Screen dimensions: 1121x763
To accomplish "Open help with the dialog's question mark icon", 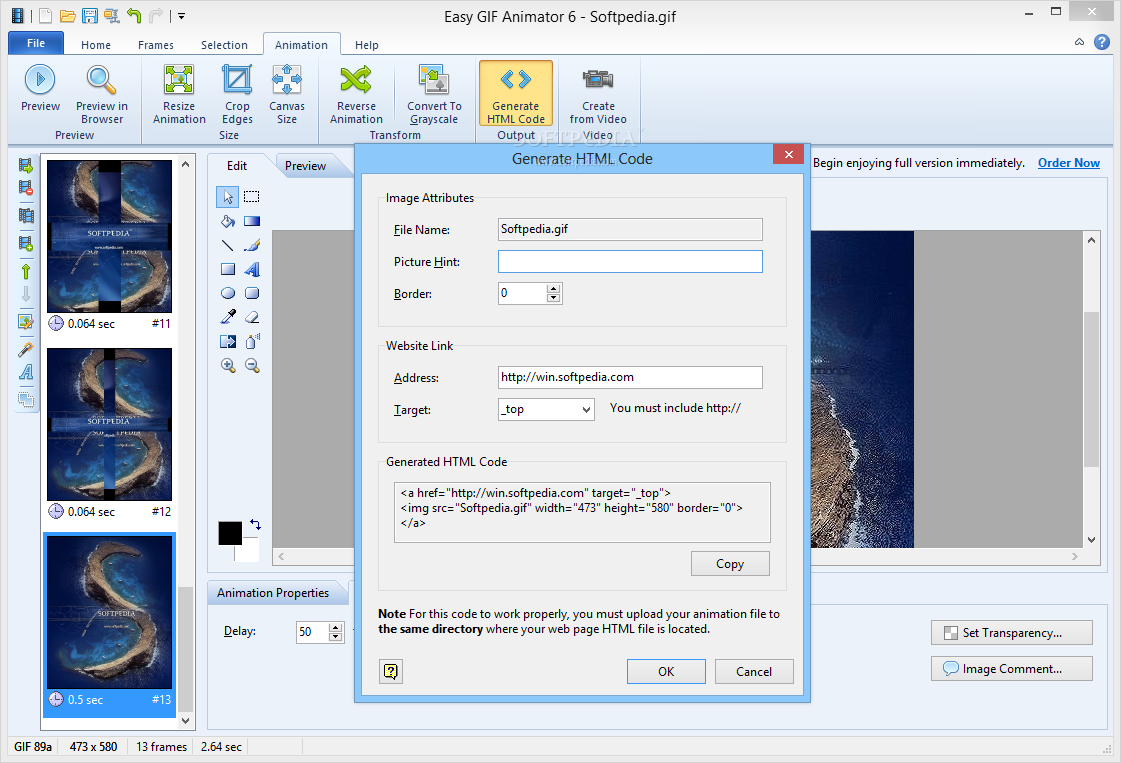I will (x=391, y=671).
